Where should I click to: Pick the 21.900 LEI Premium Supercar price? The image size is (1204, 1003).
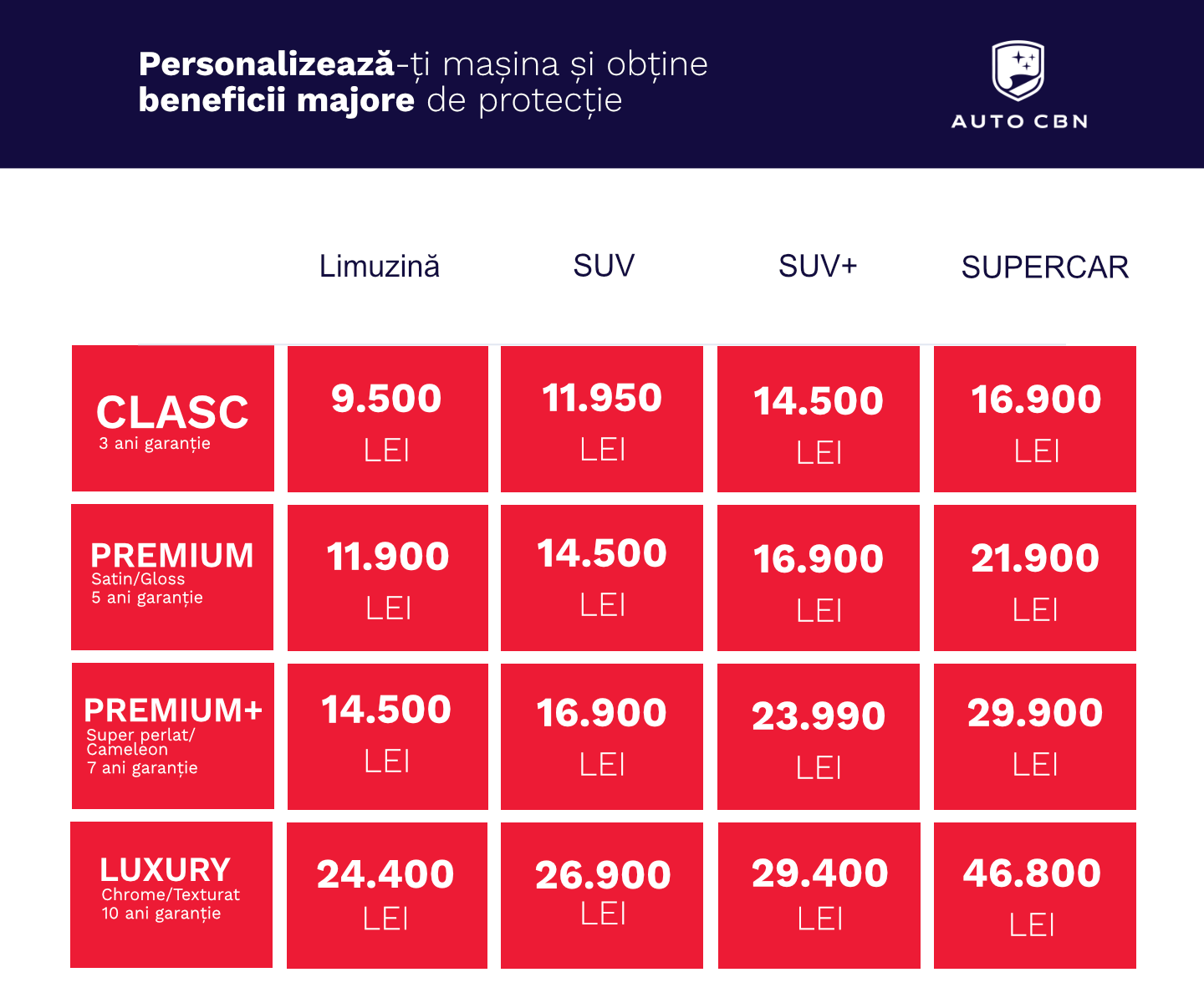(1035, 578)
